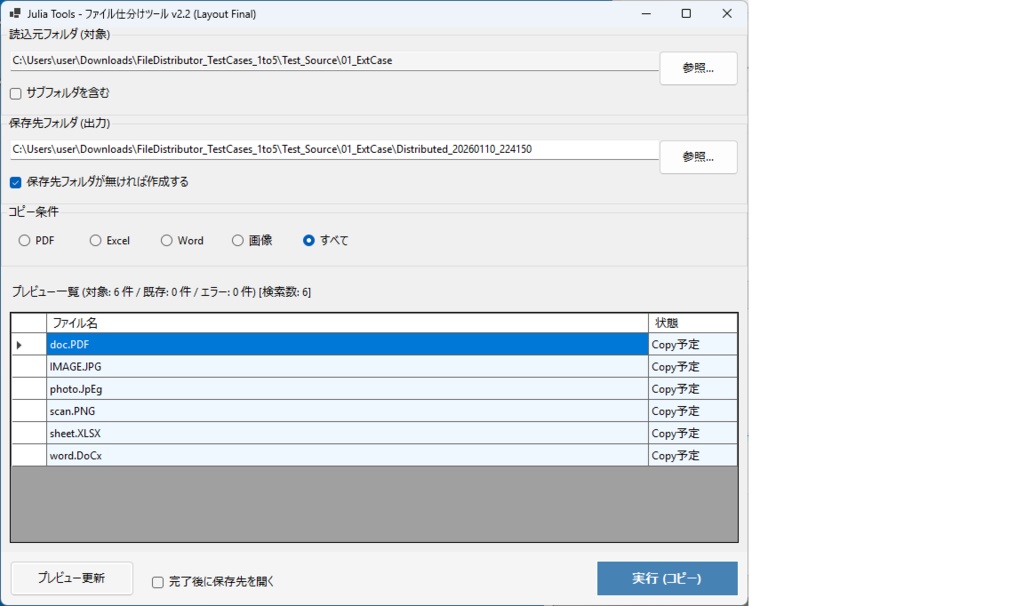Image resolution: width=1024 pixels, height=606 pixels.
Task: Check 完了後に保存先を開く option
Action: tap(157, 581)
